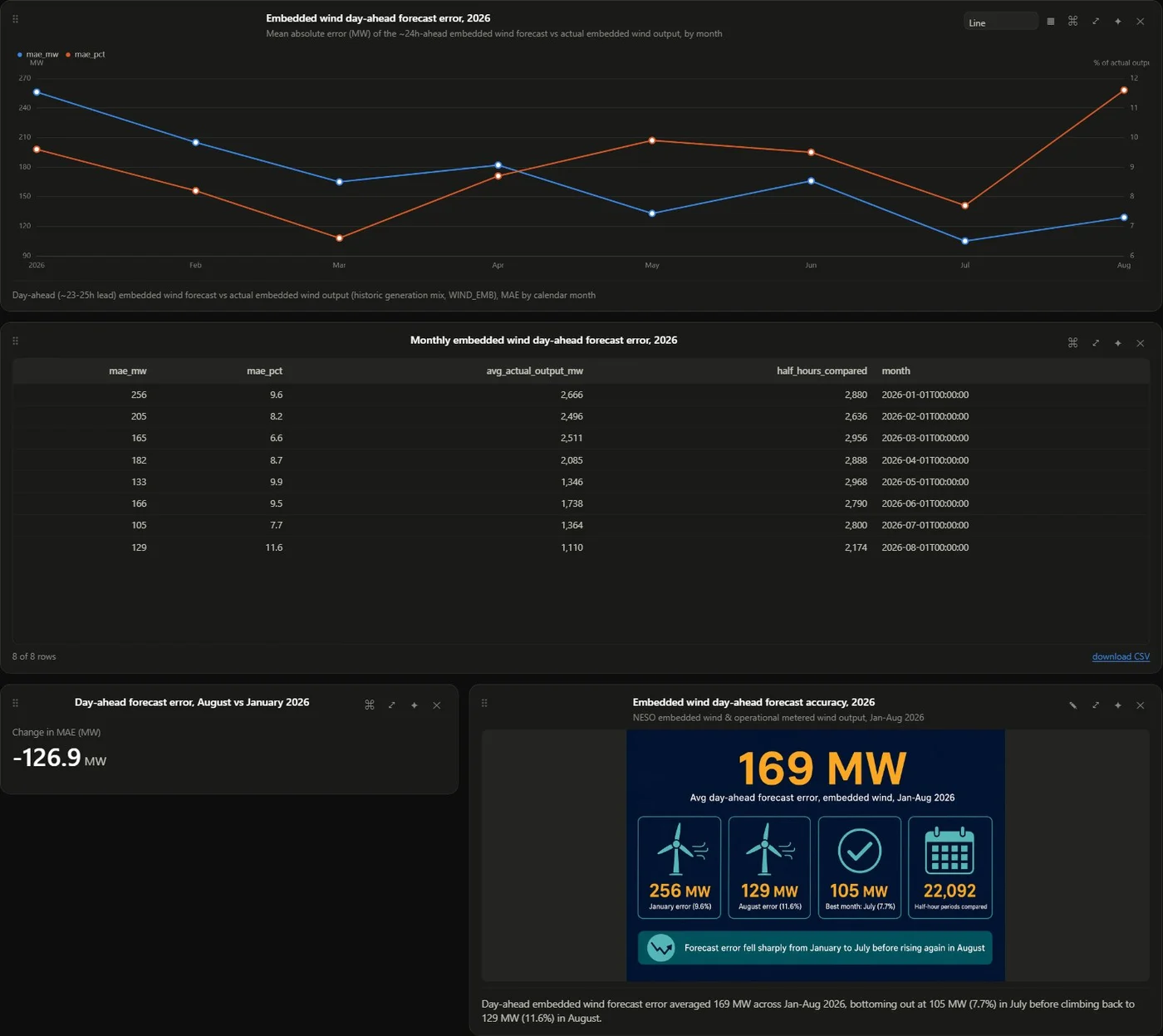Click the 22,092 half-hour periods card
Screen dimensions: 1163x1036
[x=950, y=867]
